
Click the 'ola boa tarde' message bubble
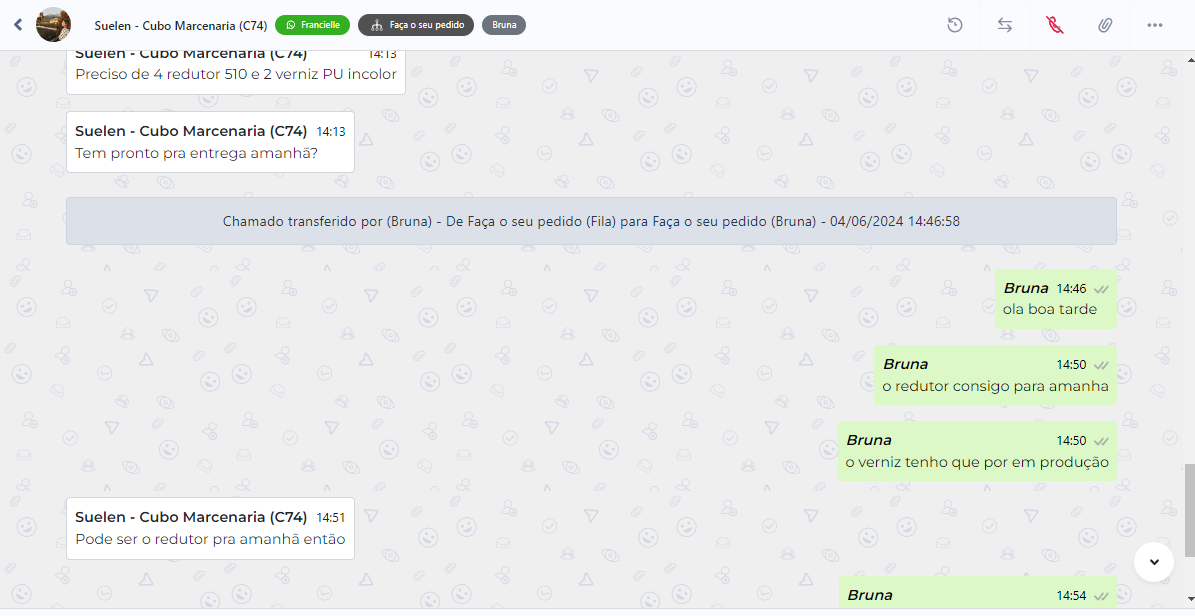(x=1056, y=299)
